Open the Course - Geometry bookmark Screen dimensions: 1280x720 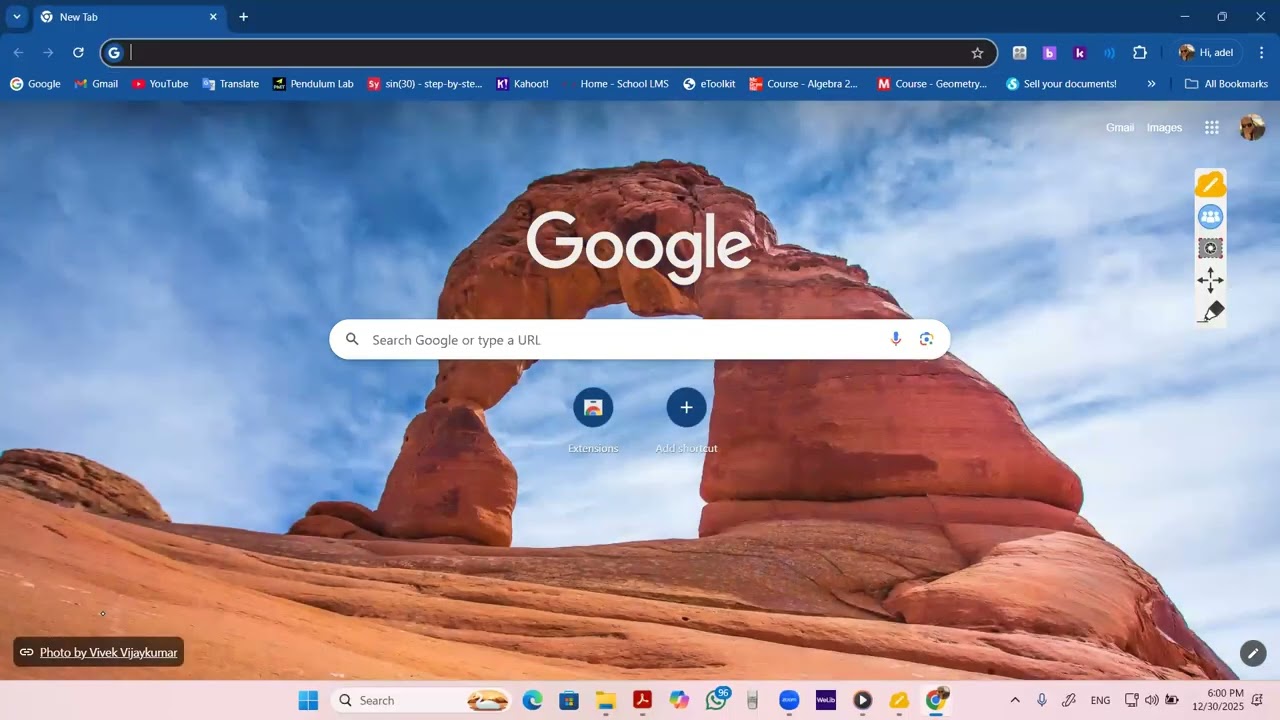click(932, 84)
